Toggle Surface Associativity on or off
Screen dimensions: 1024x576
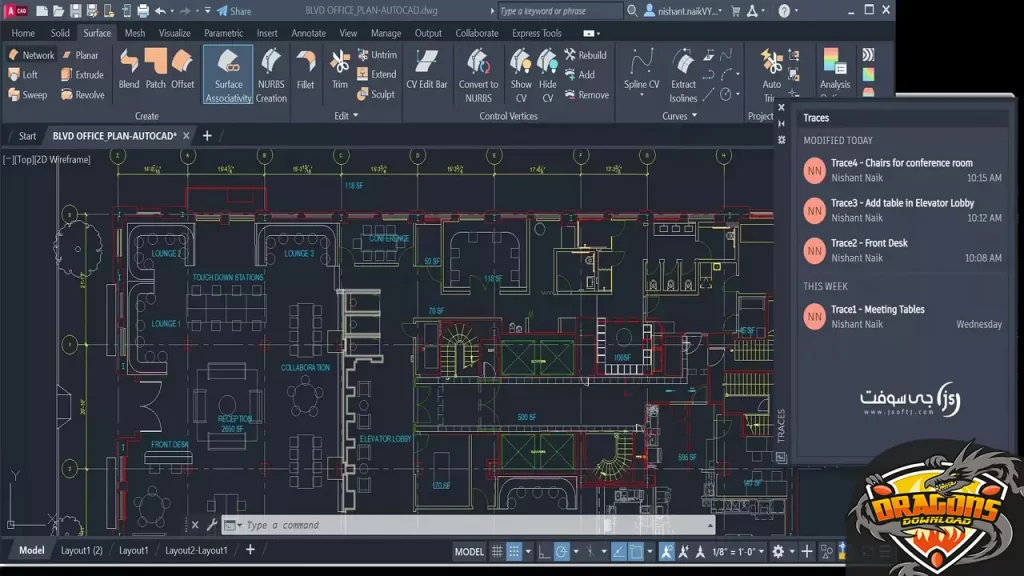point(228,74)
